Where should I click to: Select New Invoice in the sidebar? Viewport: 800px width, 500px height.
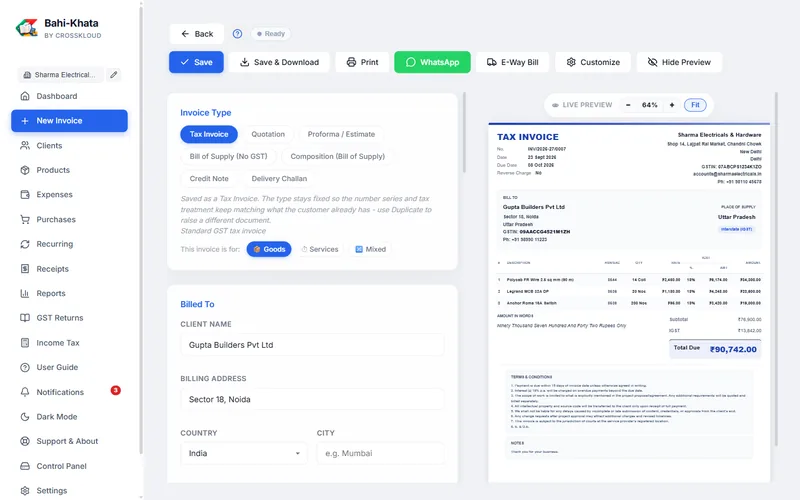[69, 121]
